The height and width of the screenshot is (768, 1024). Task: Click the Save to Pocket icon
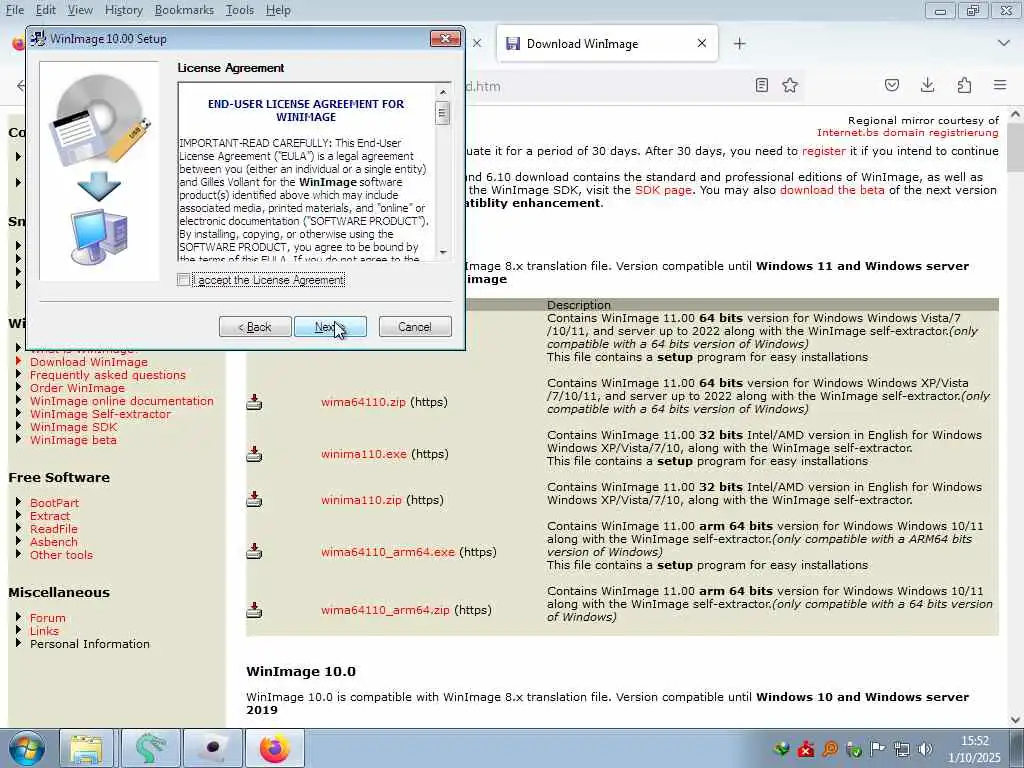click(x=891, y=85)
